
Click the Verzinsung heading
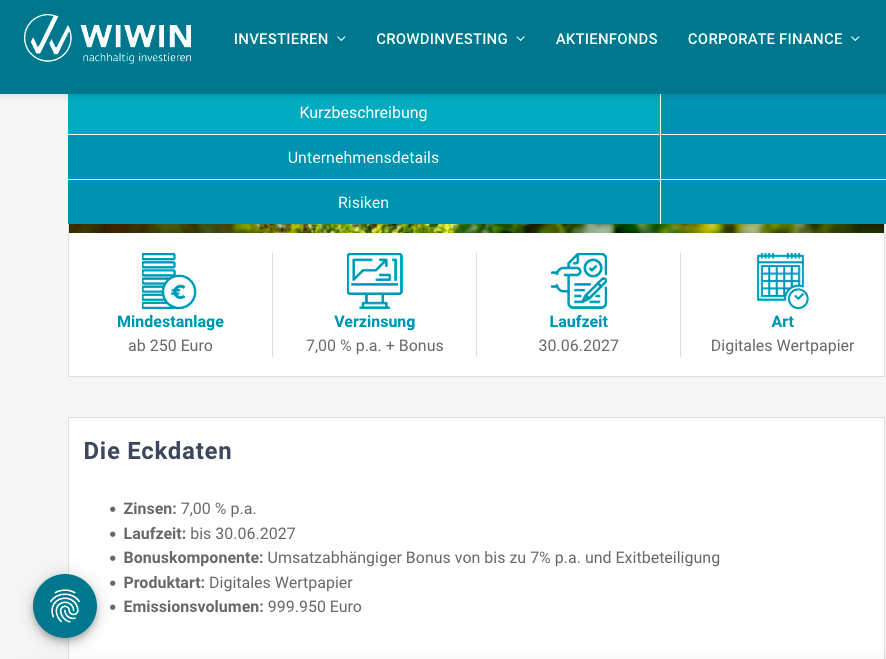(375, 322)
